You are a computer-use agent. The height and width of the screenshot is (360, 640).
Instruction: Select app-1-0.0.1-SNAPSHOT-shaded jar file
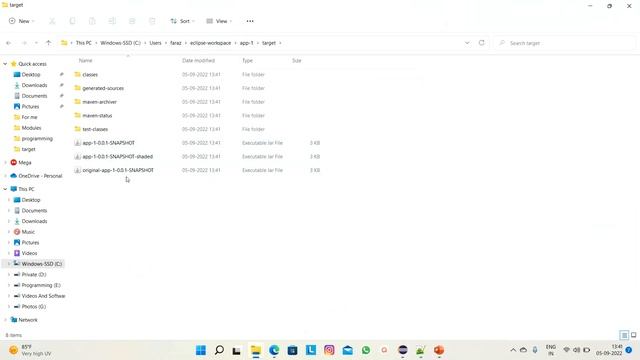118,156
